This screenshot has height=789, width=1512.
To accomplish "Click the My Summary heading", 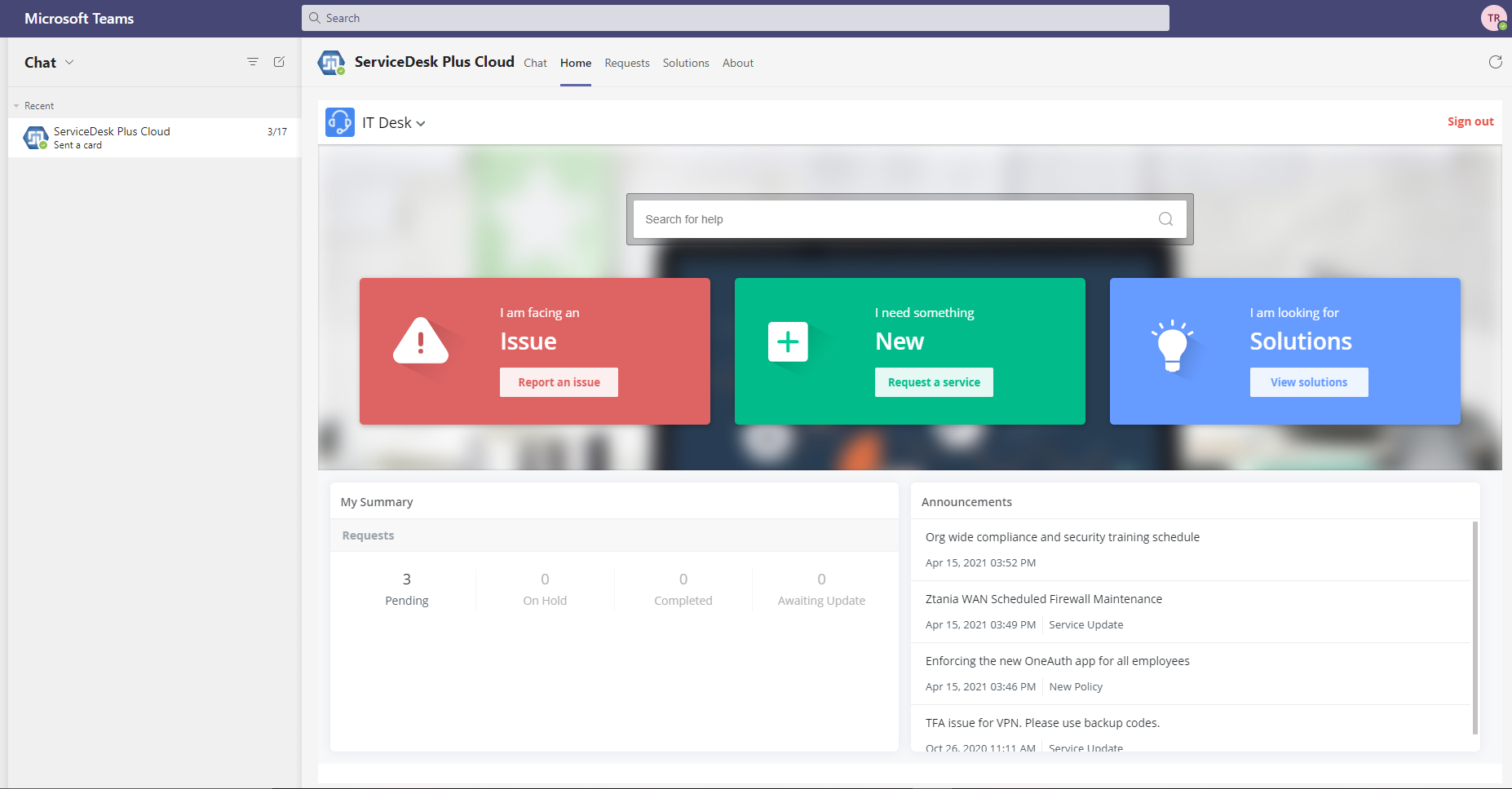I will click(377, 502).
